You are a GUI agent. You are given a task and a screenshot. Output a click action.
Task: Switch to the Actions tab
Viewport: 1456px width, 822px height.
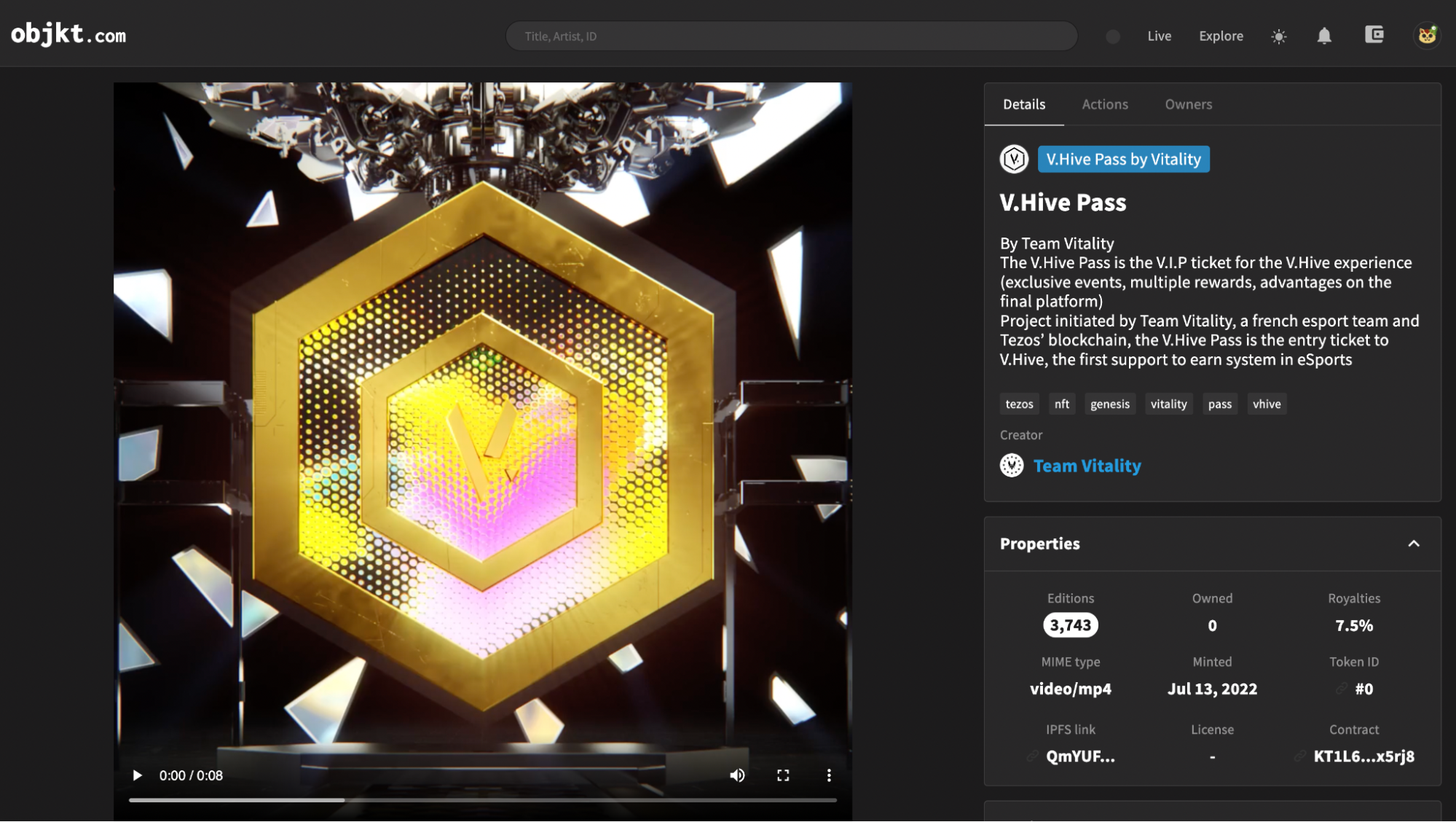pyautogui.click(x=1104, y=104)
